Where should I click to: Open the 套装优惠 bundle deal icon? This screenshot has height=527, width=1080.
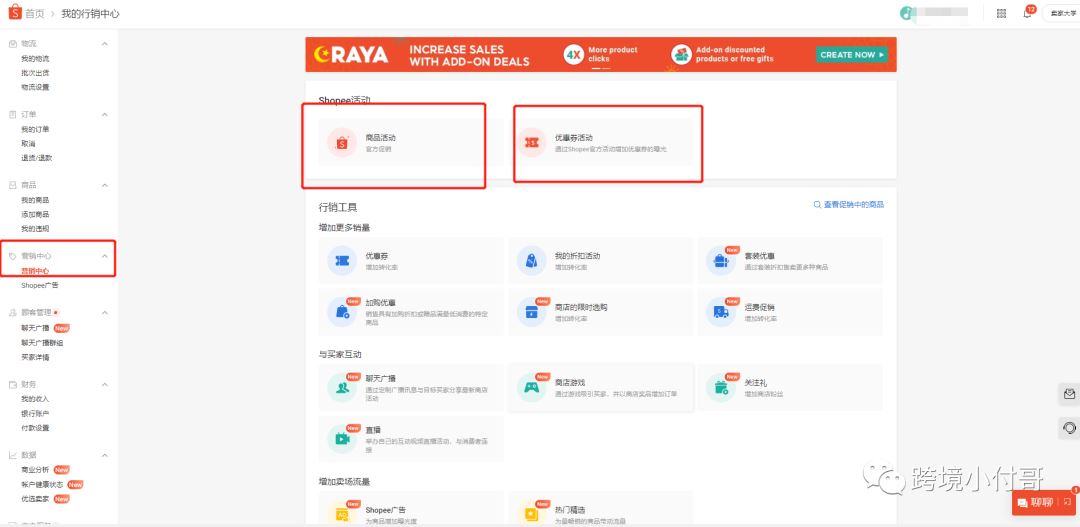point(720,261)
